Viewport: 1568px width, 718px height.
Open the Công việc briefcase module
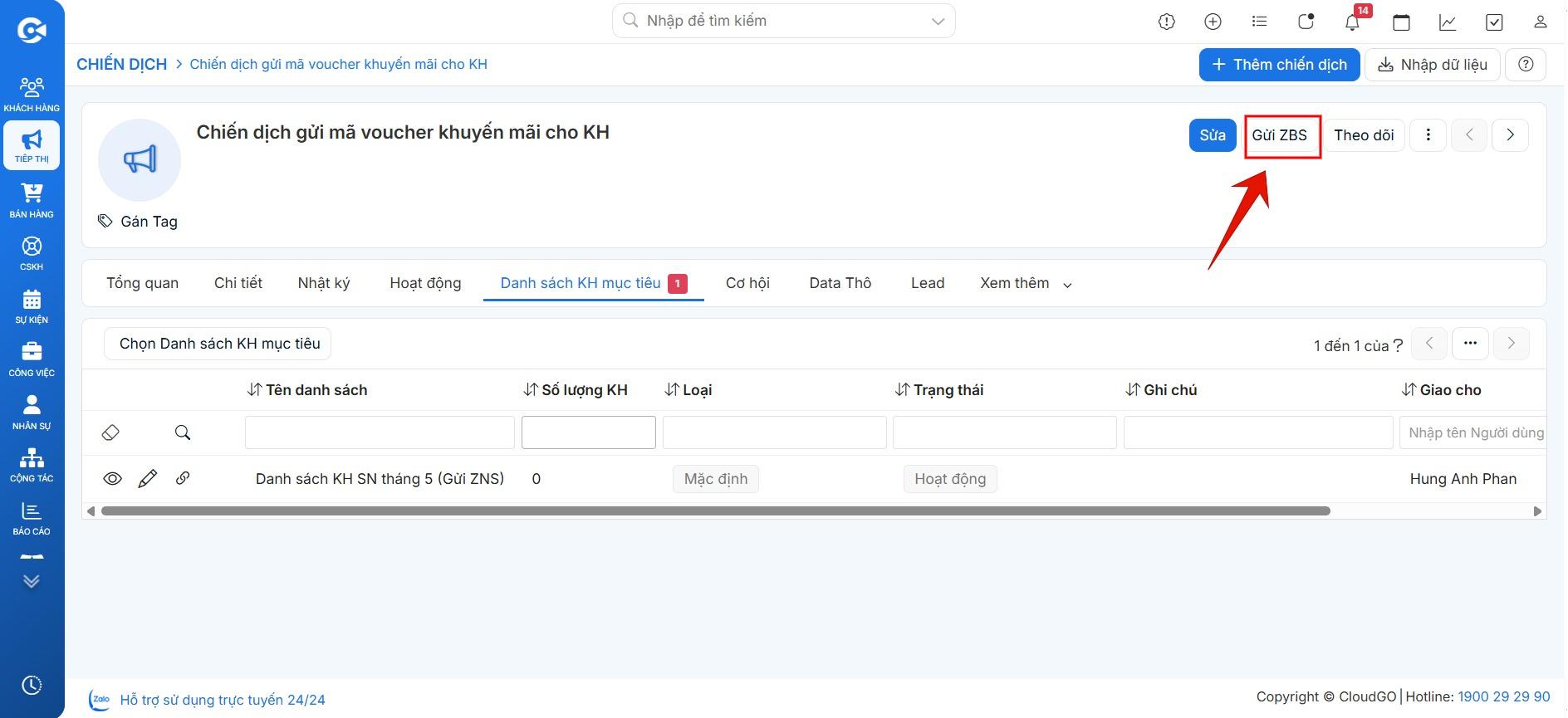[x=32, y=359]
